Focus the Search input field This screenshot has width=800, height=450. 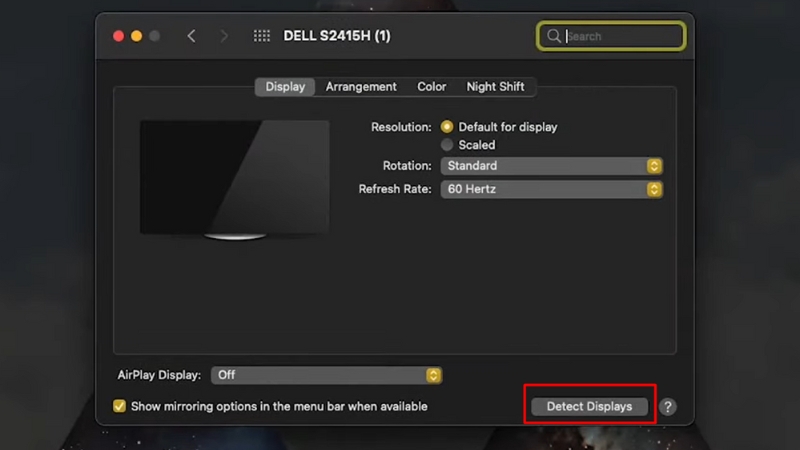point(611,36)
